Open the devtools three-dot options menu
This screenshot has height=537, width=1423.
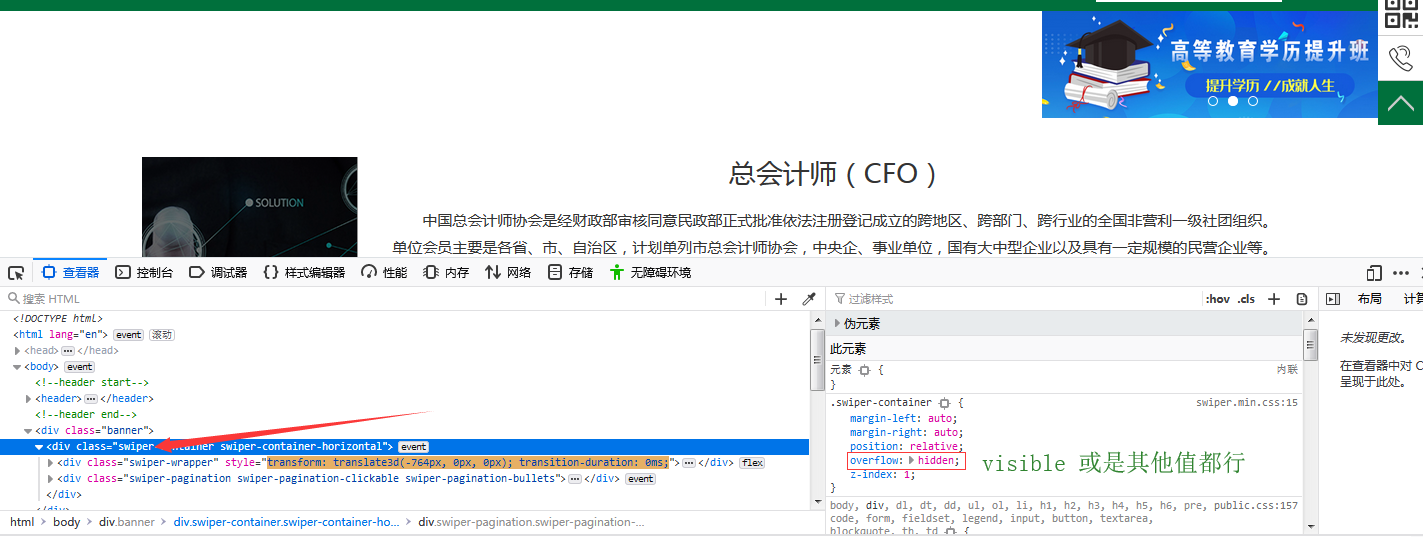[x=1400, y=272]
